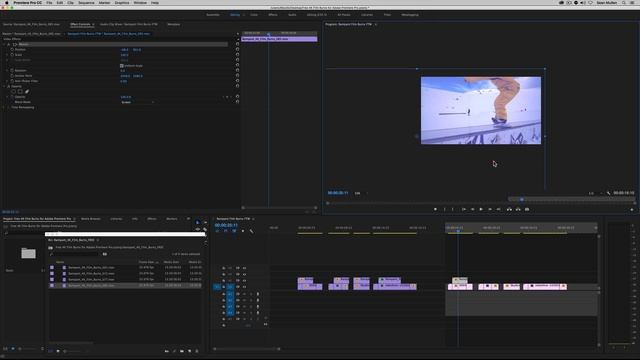Go to In point in Program monitor

(464, 209)
